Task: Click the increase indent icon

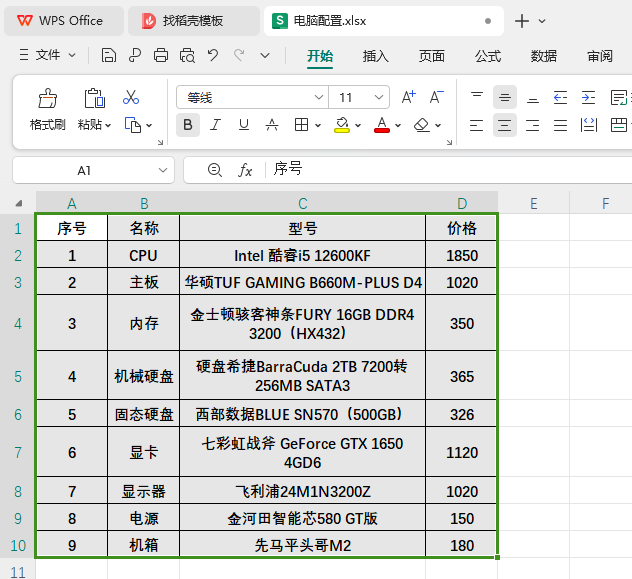Action: pos(588,98)
